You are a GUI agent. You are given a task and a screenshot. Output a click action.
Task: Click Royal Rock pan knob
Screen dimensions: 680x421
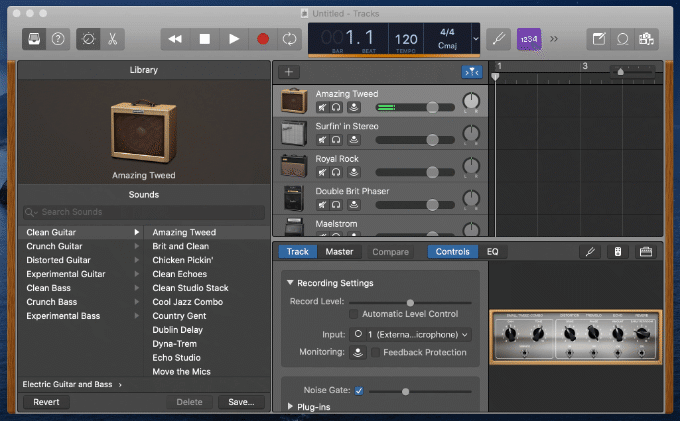[x=471, y=166]
